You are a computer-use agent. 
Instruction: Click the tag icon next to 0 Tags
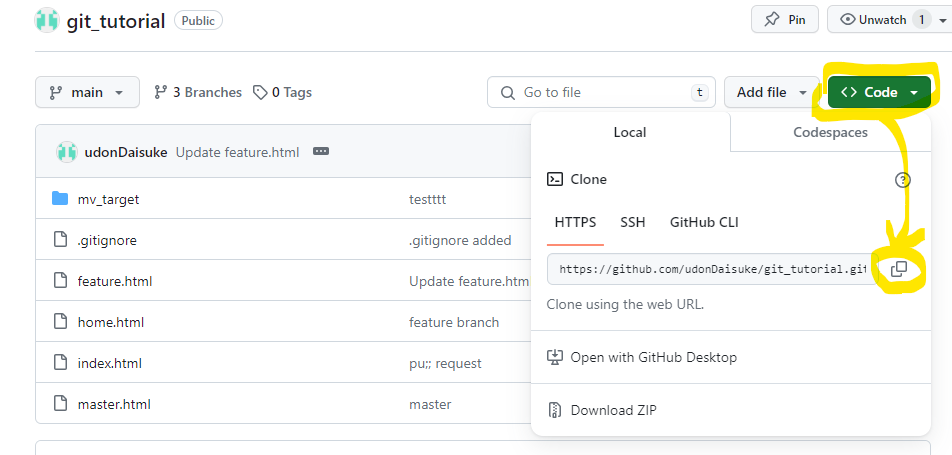[x=260, y=92]
